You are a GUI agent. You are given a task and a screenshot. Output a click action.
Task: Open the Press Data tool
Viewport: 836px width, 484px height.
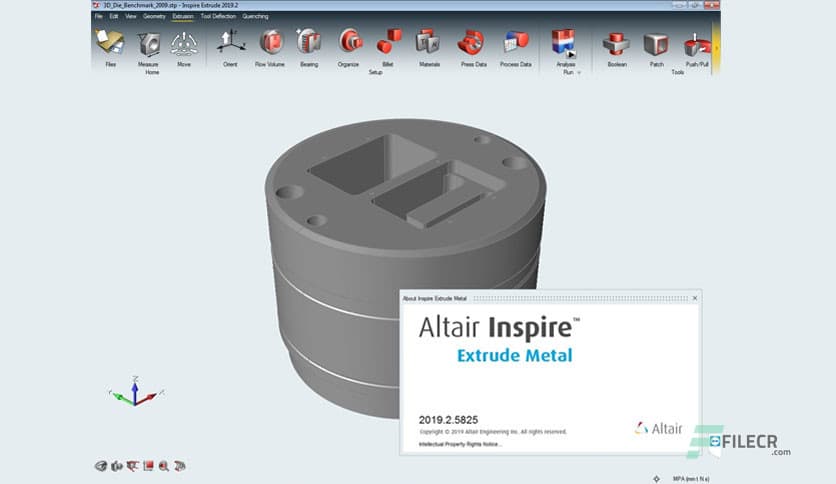[472, 43]
